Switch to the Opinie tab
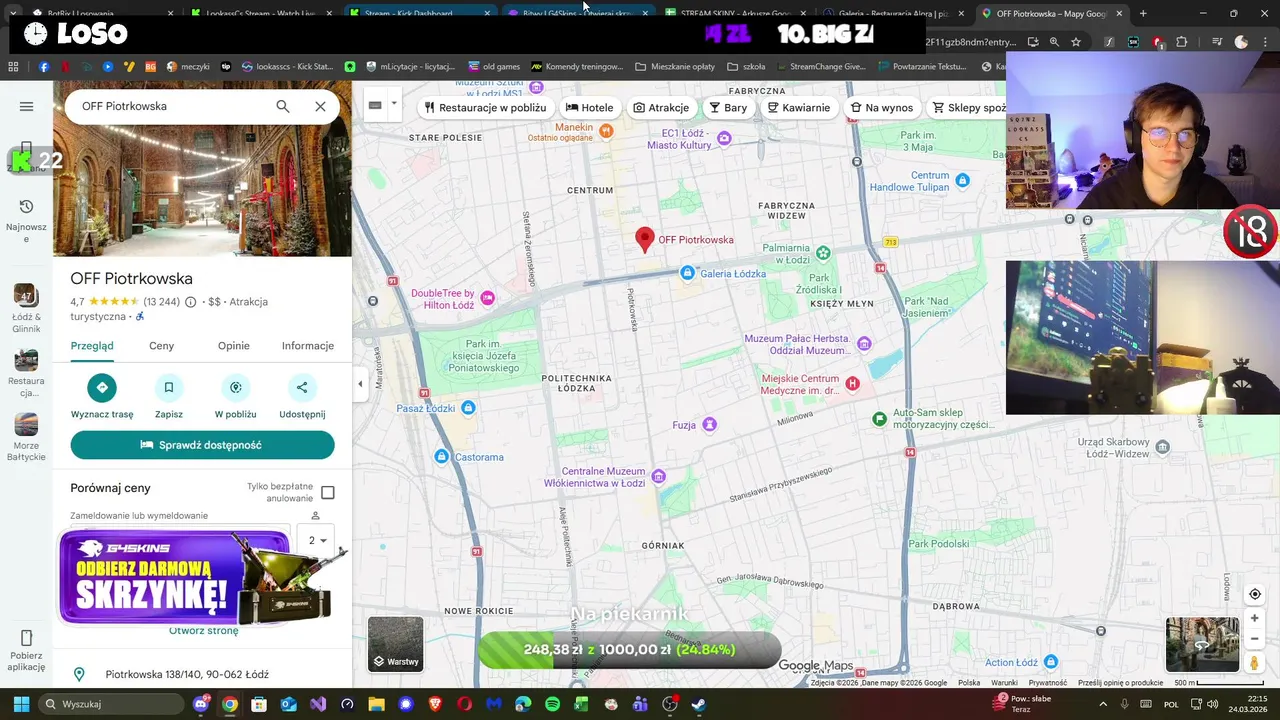The height and width of the screenshot is (720, 1280). pos(234,346)
